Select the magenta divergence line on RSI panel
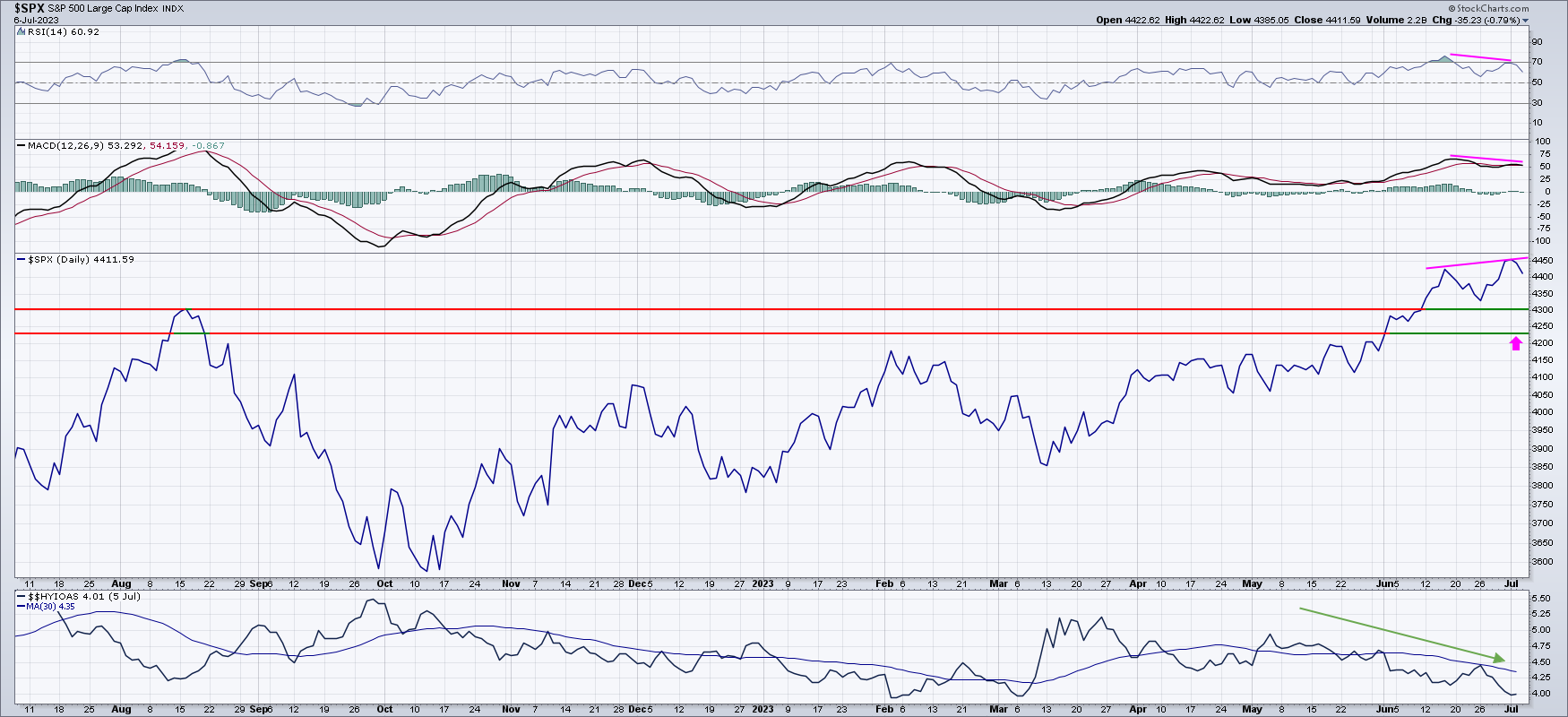1568x717 pixels. pyautogui.click(x=1480, y=57)
